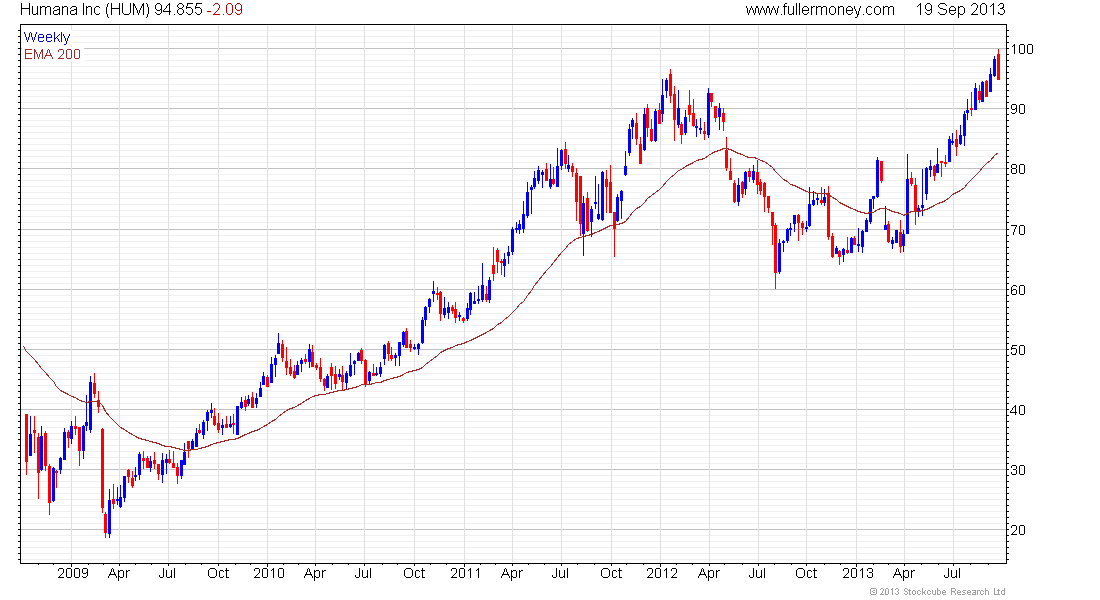Select the blue Weekly label

pos(47,37)
